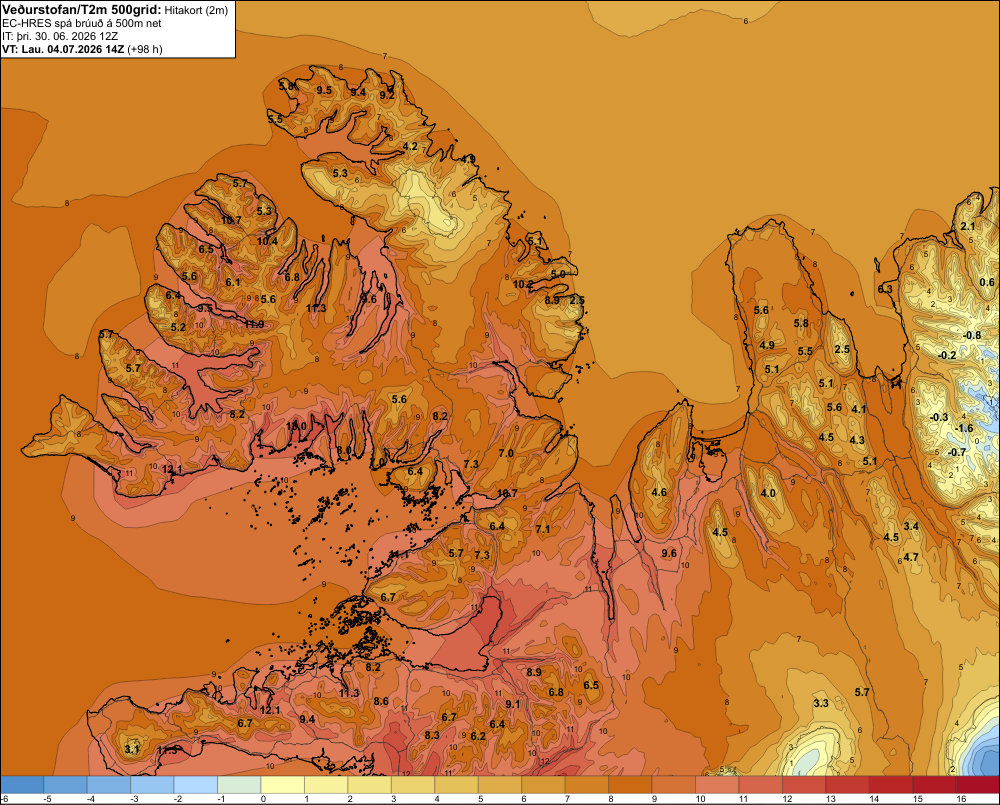
Task: Select the legend swatch between -1 and 0
Action: [x=240, y=785]
